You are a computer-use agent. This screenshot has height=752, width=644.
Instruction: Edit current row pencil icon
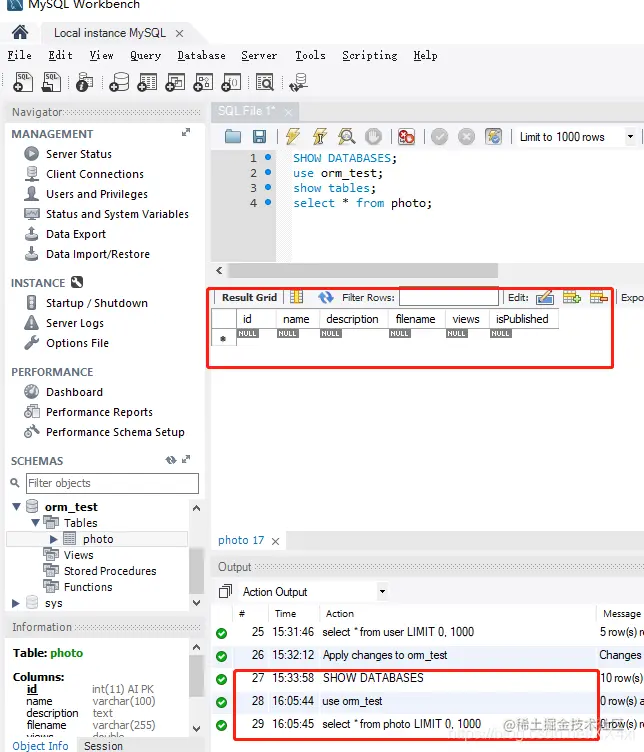(545, 297)
